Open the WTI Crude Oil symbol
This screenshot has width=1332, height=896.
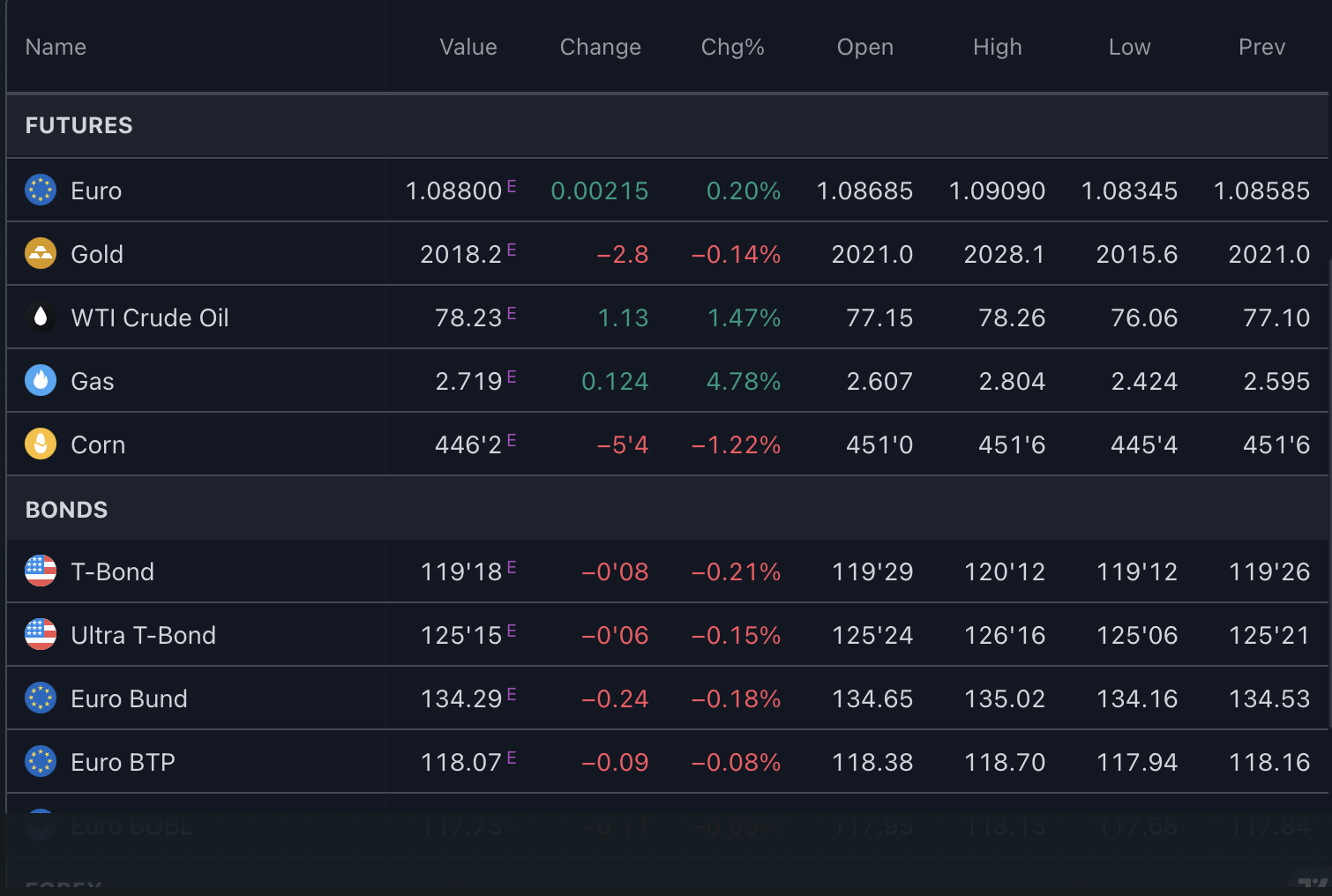click(x=150, y=317)
